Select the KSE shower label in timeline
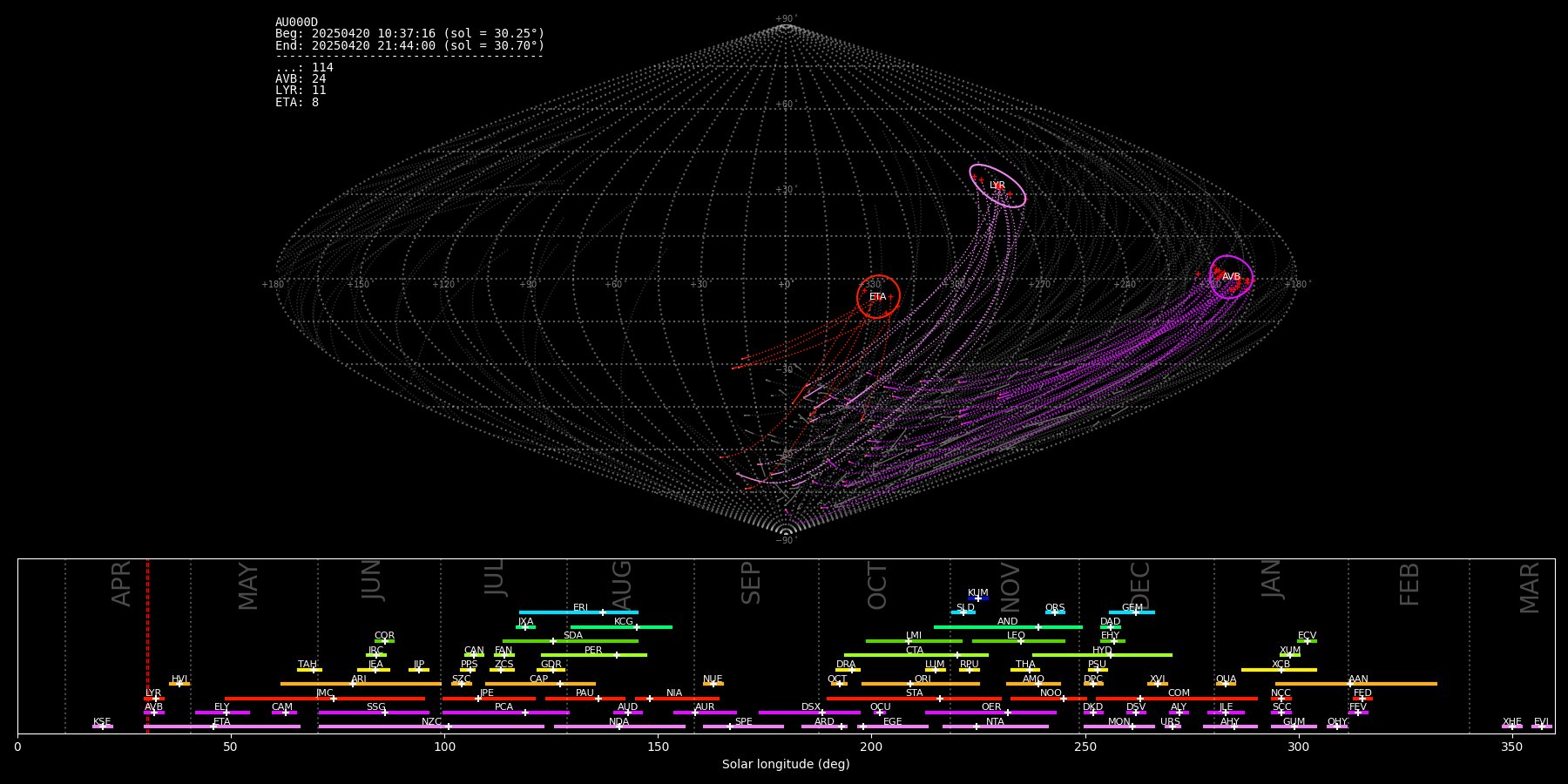 point(102,722)
